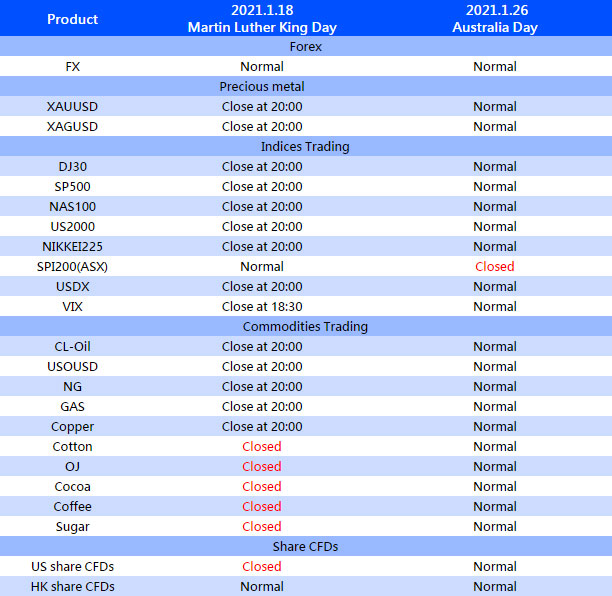Select the USDX product name

click(x=72, y=286)
